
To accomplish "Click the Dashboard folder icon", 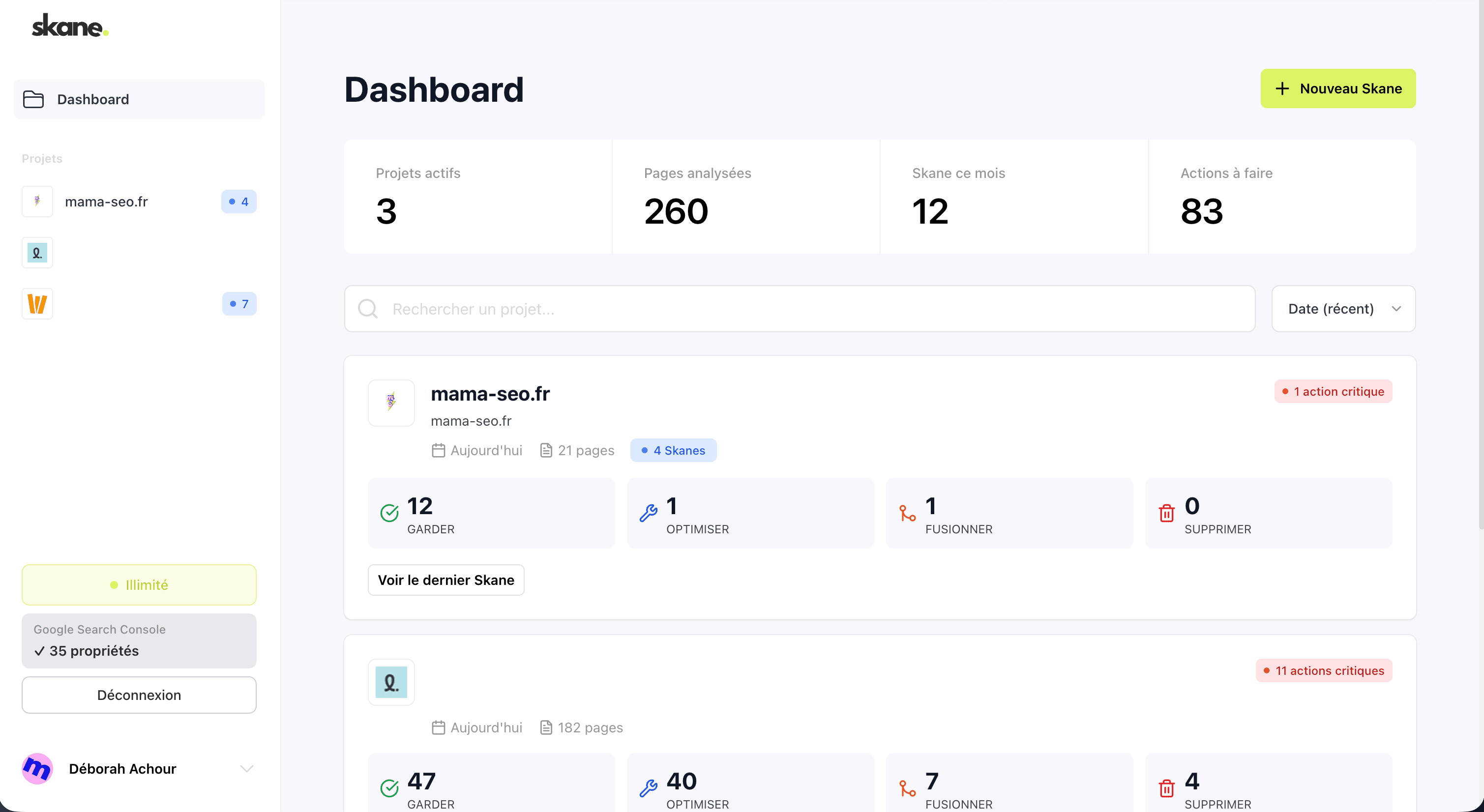I will 33,98.
